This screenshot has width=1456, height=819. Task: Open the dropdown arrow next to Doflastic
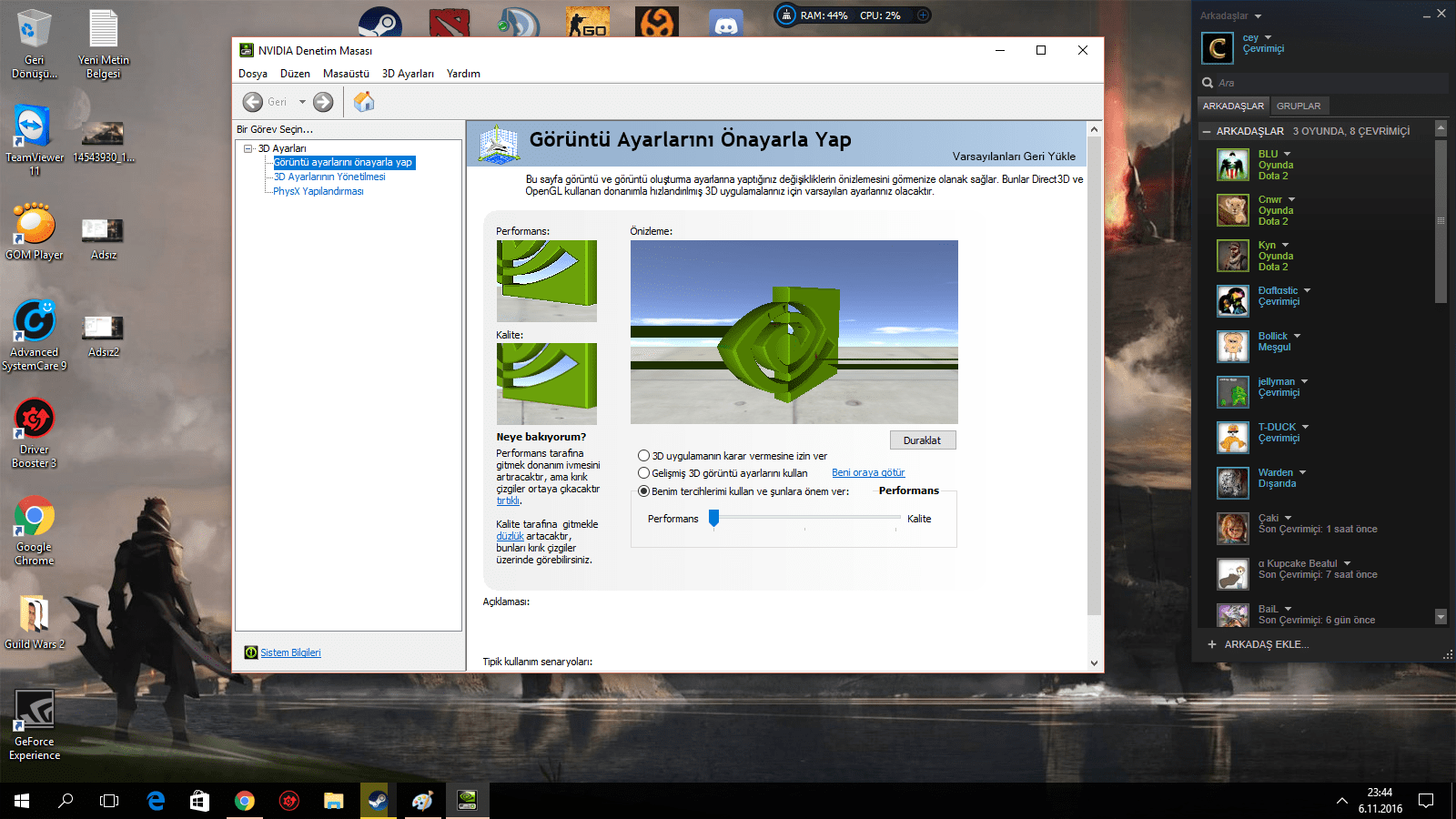tap(1307, 290)
